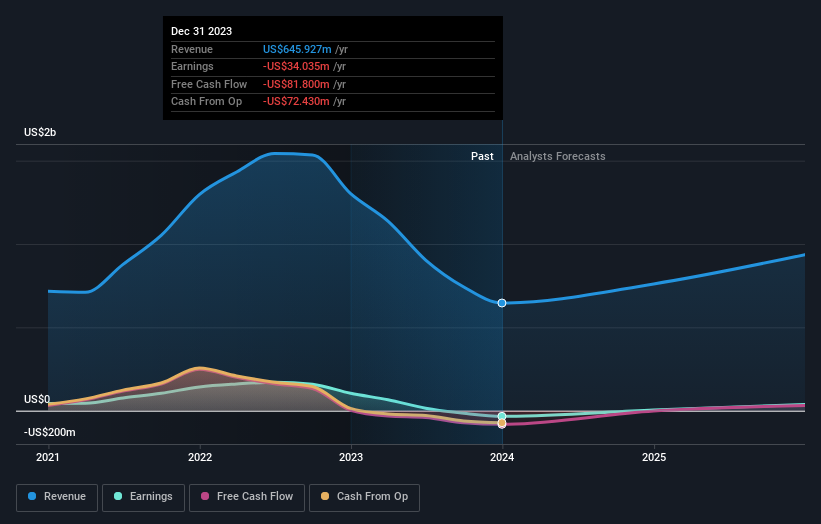The width and height of the screenshot is (821, 524).
Task: Click the US$2b y-axis label
Action: tap(40, 132)
